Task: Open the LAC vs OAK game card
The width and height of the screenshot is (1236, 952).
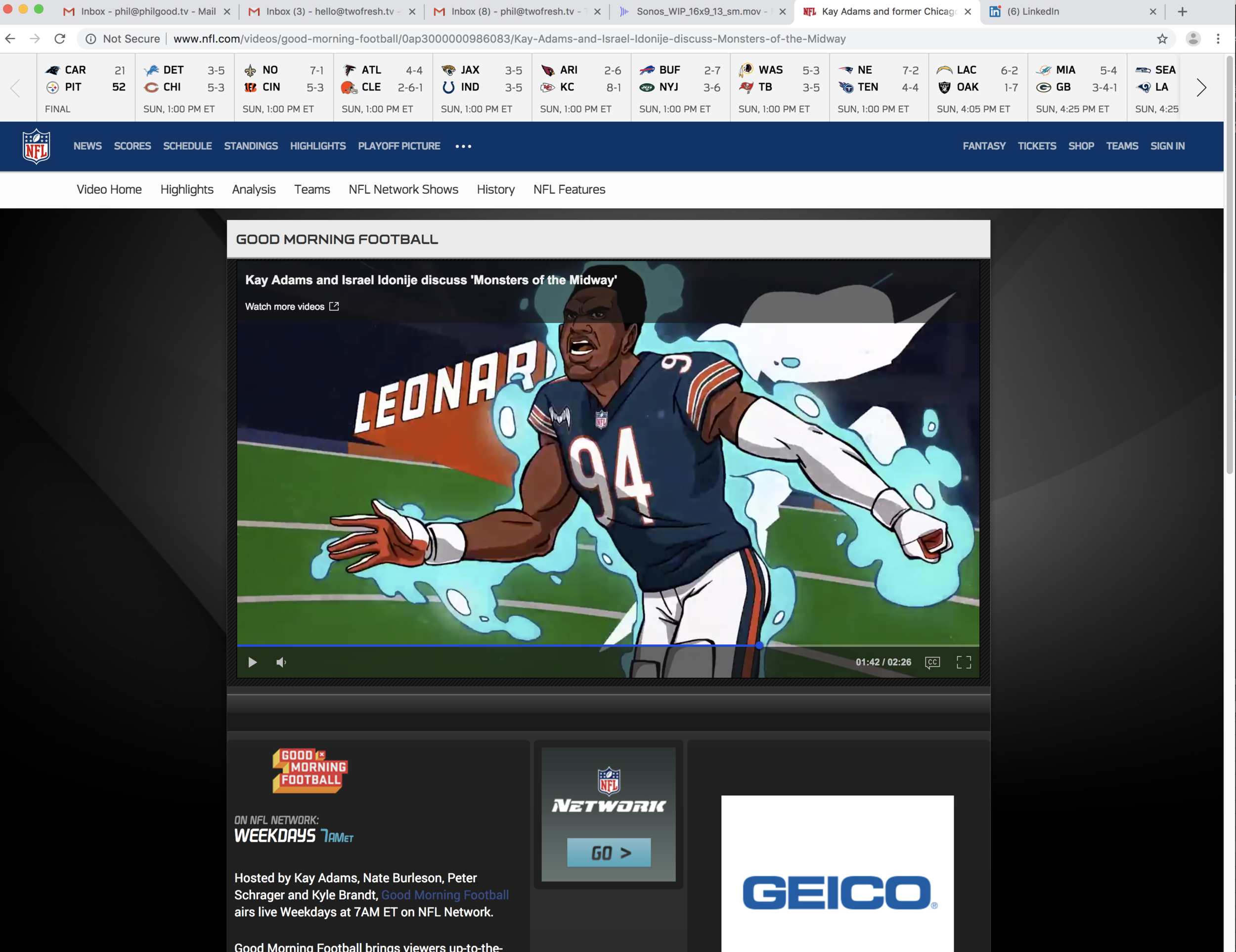Action: coord(978,87)
